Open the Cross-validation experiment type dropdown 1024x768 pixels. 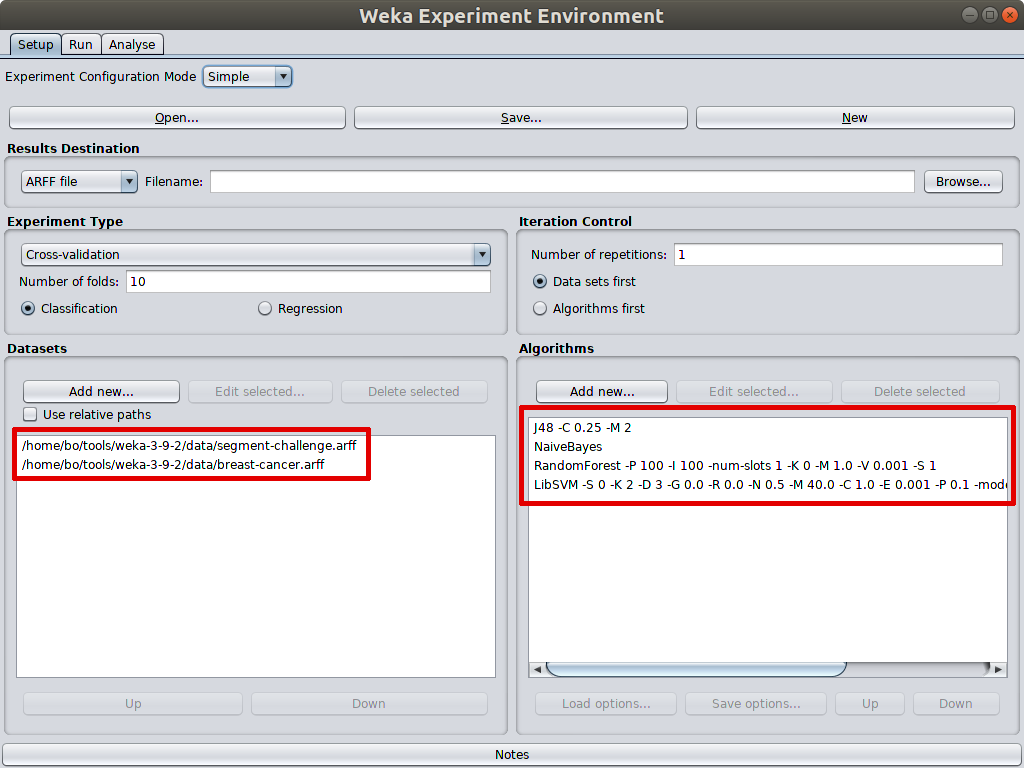tap(255, 255)
